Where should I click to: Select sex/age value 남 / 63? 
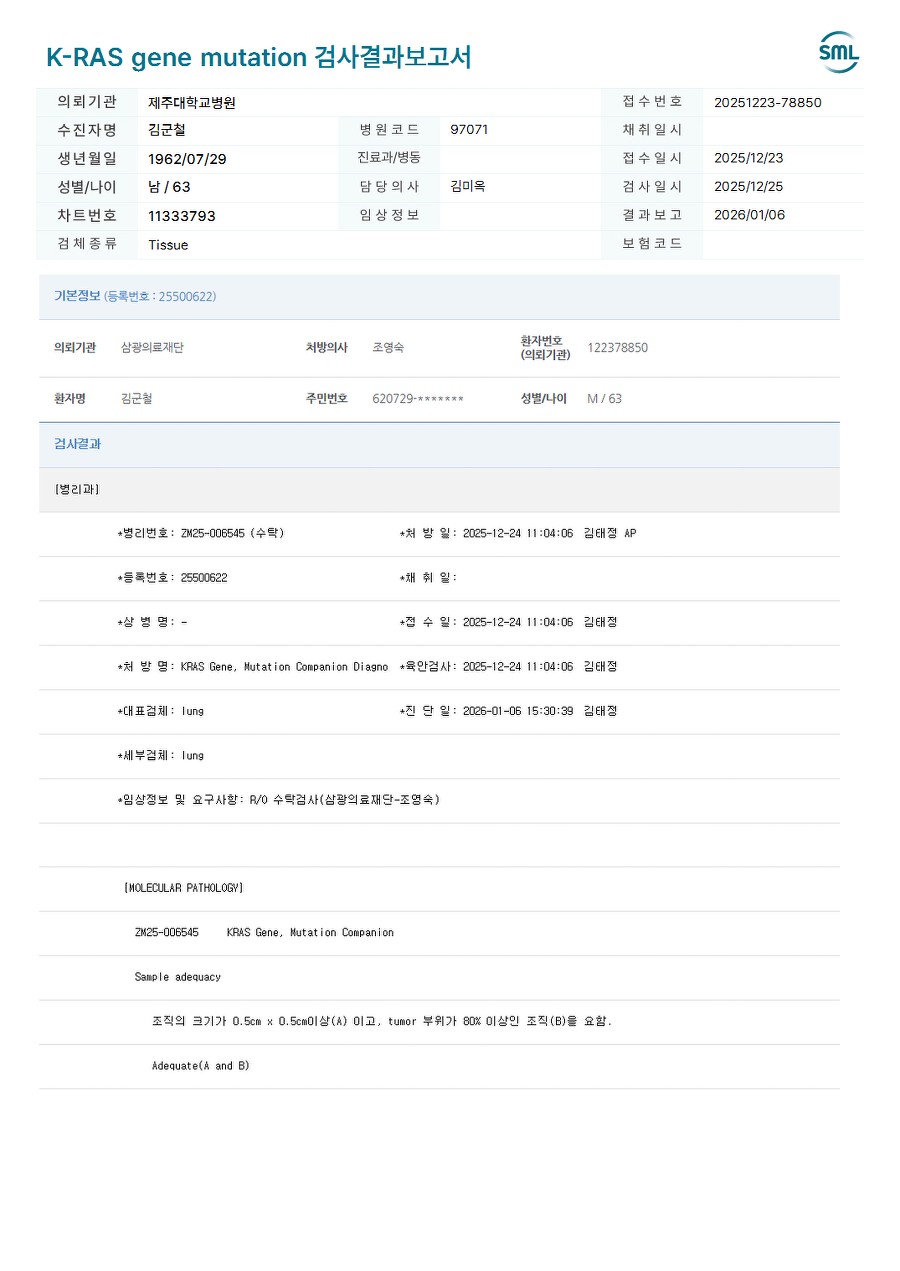pos(169,187)
